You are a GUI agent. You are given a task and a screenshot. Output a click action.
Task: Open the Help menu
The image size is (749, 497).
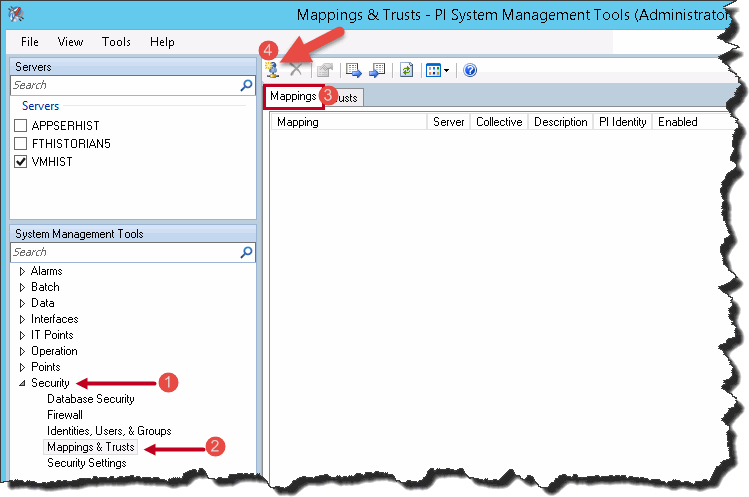[162, 42]
